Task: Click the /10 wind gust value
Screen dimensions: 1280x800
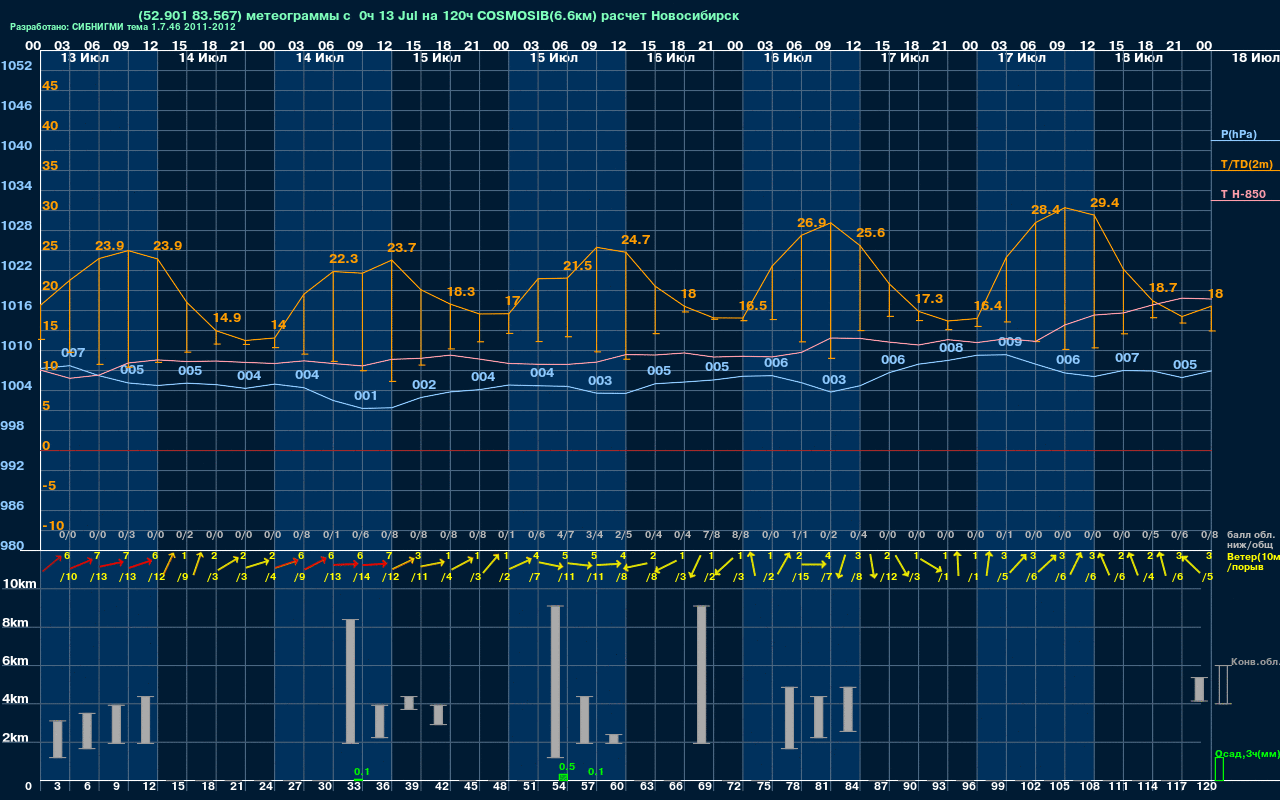Action: coord(68,577)
